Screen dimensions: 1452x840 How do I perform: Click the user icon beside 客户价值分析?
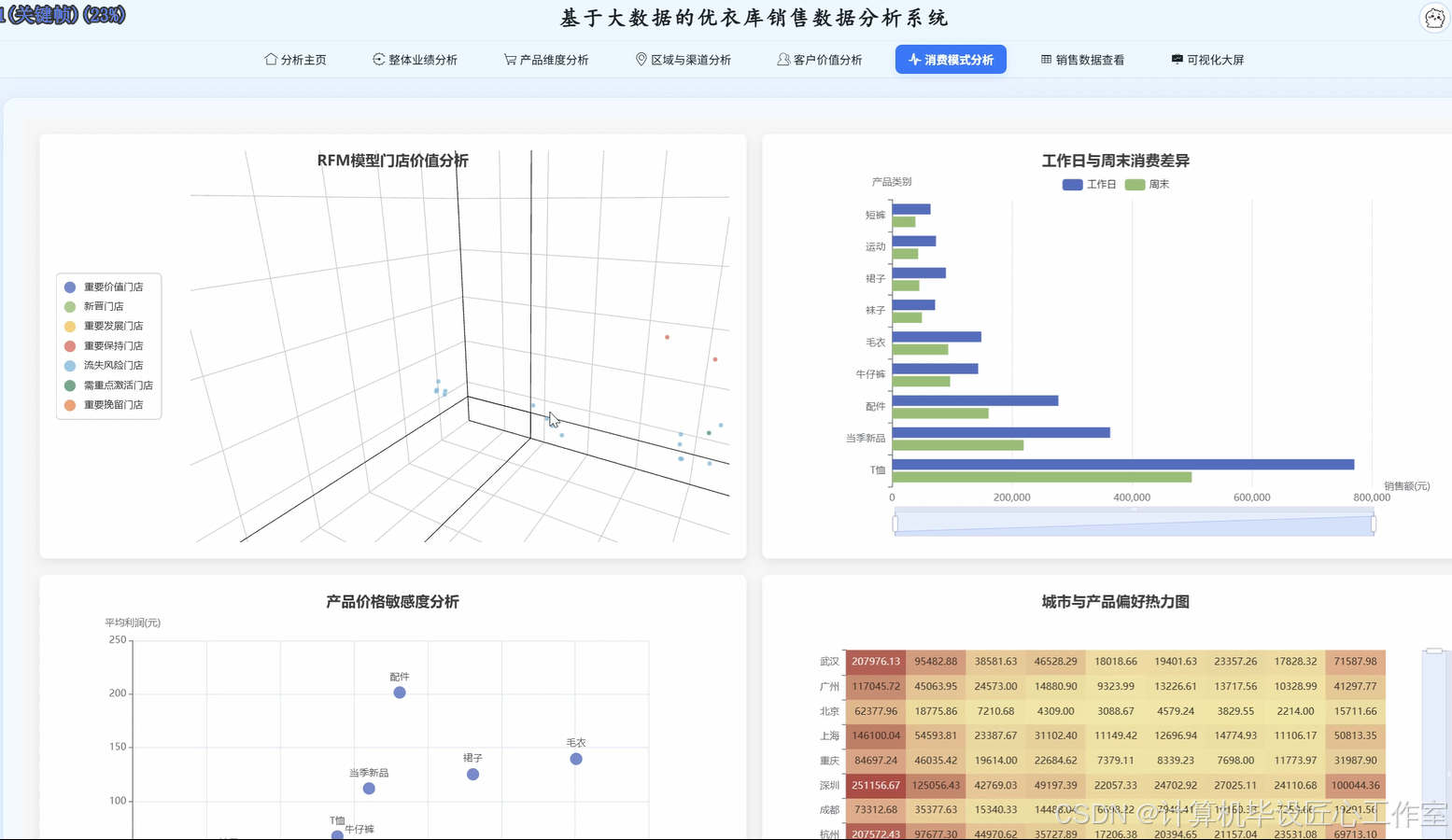[x=783, y=59]
